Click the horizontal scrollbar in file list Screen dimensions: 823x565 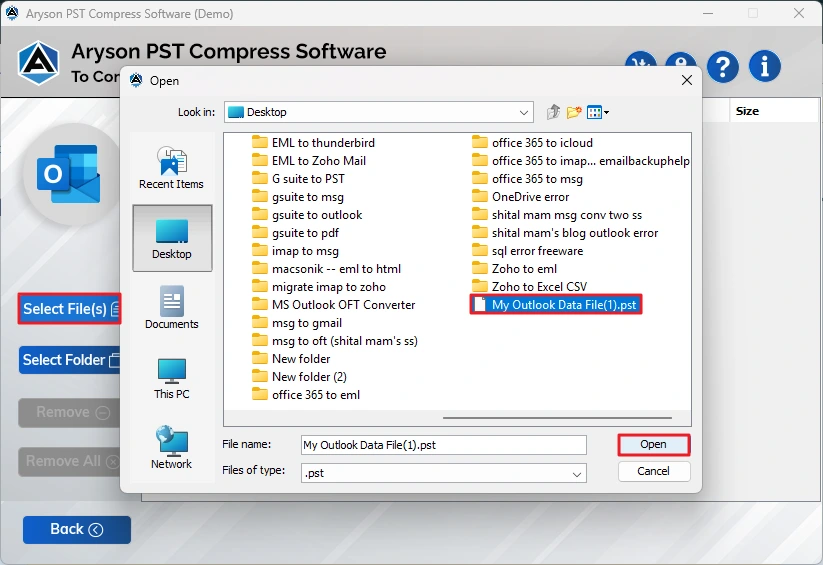click(x=557, y=418)
